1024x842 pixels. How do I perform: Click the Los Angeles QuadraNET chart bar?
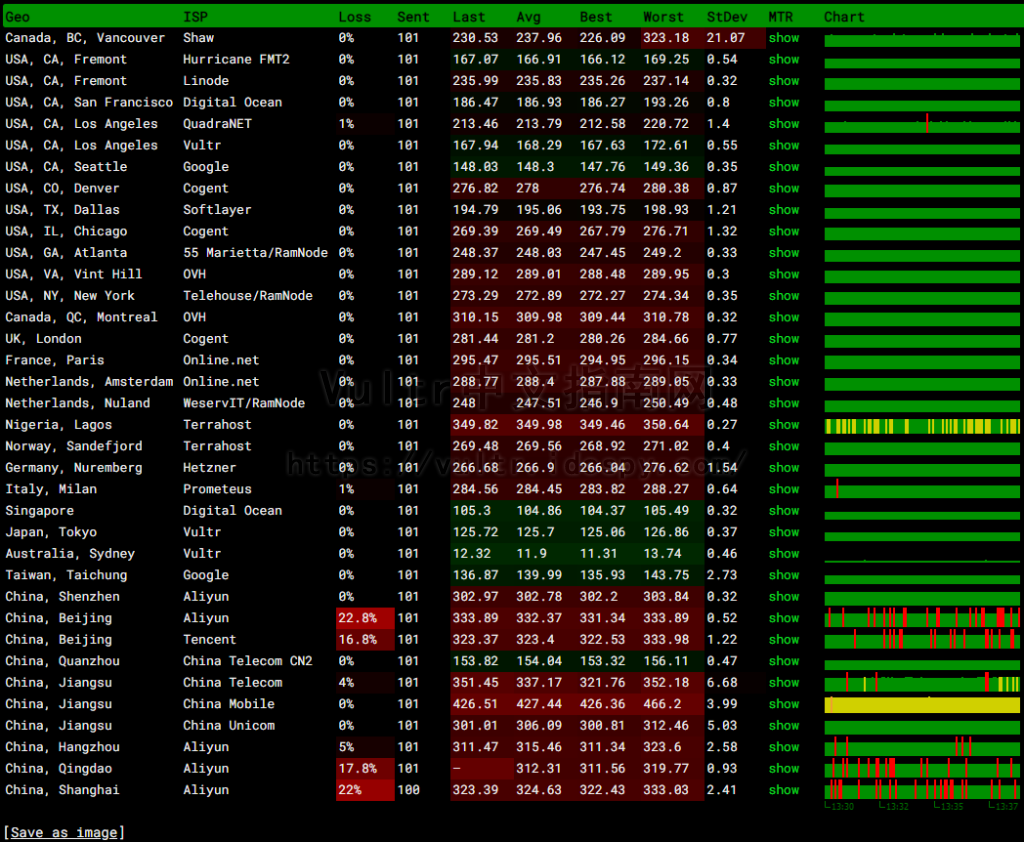pos(922,125)
